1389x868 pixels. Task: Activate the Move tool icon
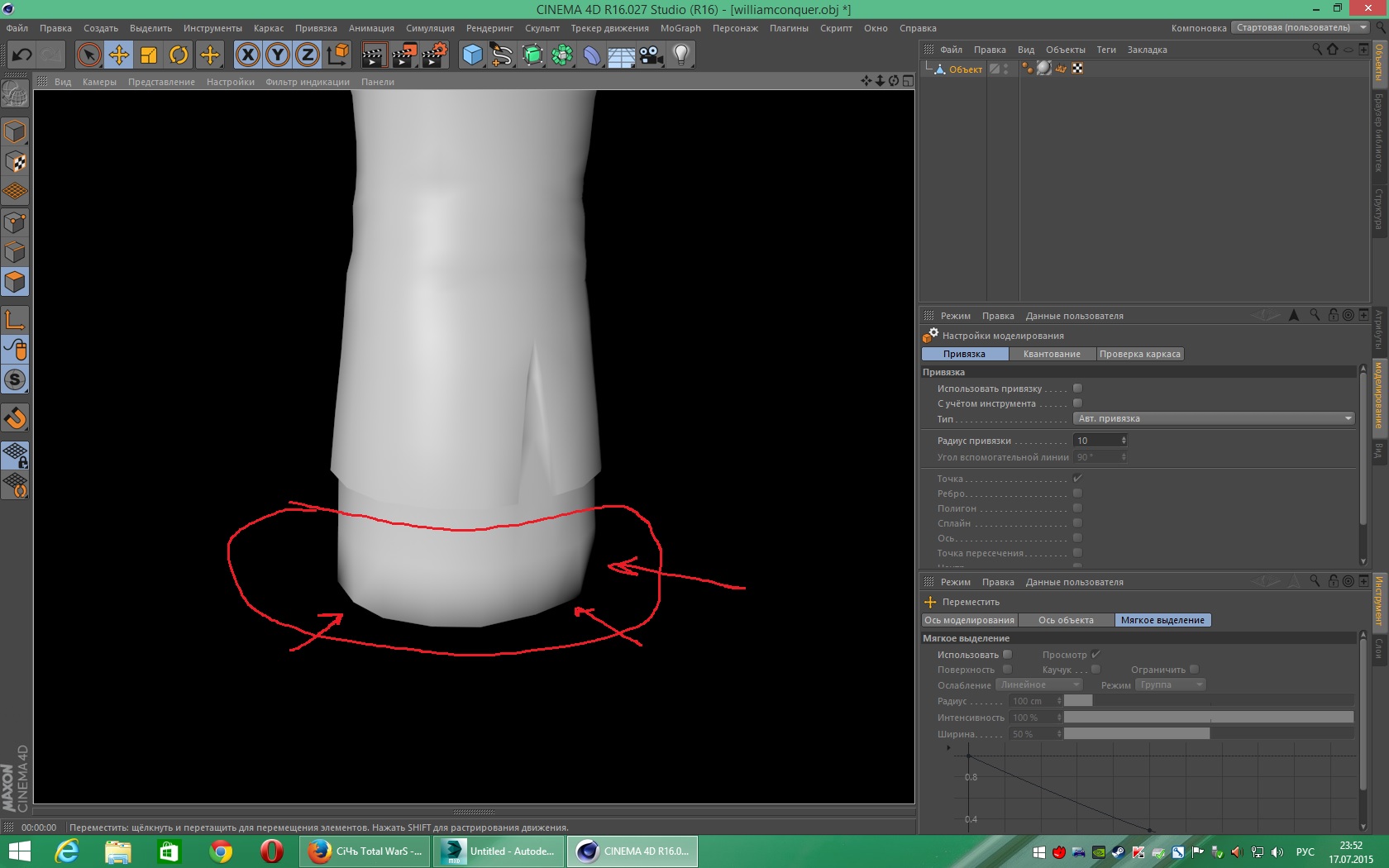(119, 55)
